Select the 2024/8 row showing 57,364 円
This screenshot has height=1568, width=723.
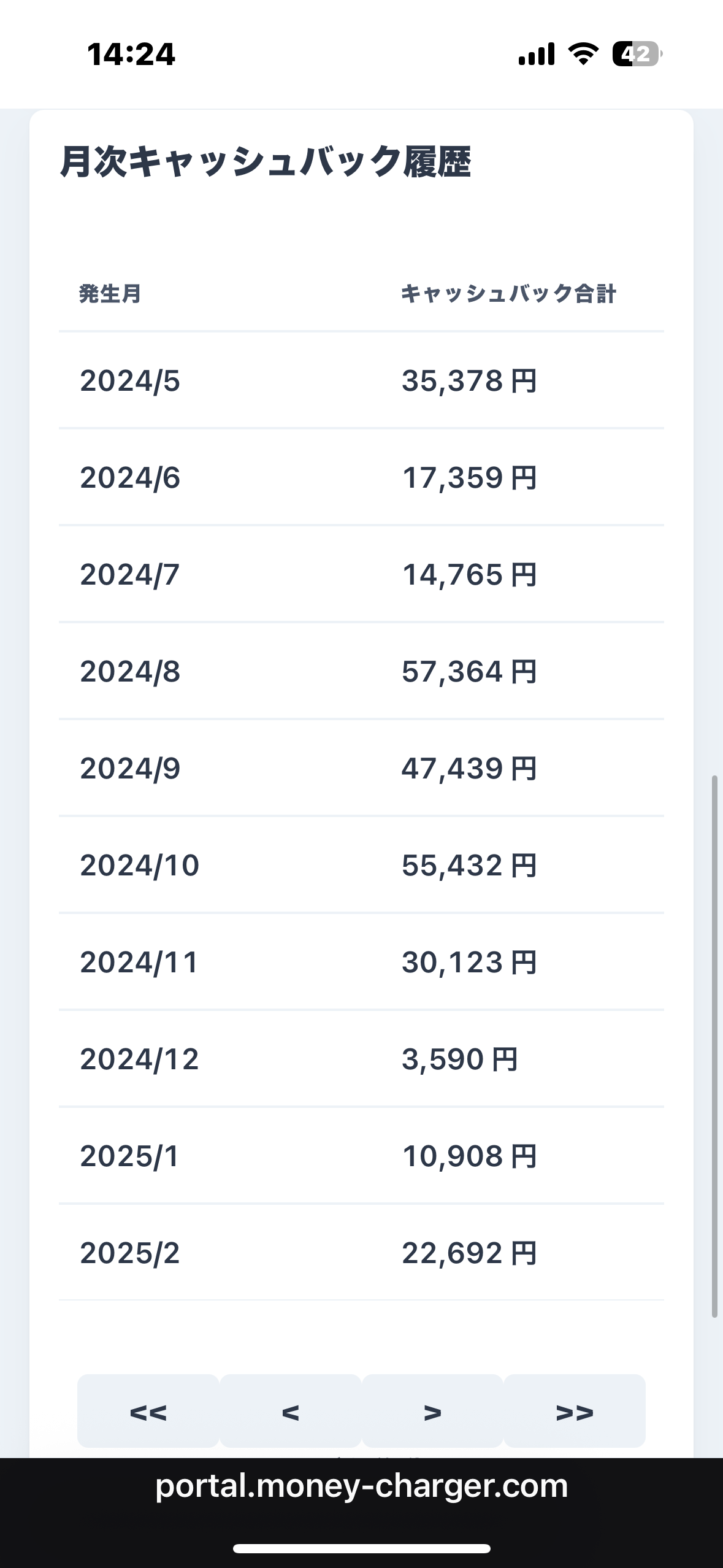point(361,671)
